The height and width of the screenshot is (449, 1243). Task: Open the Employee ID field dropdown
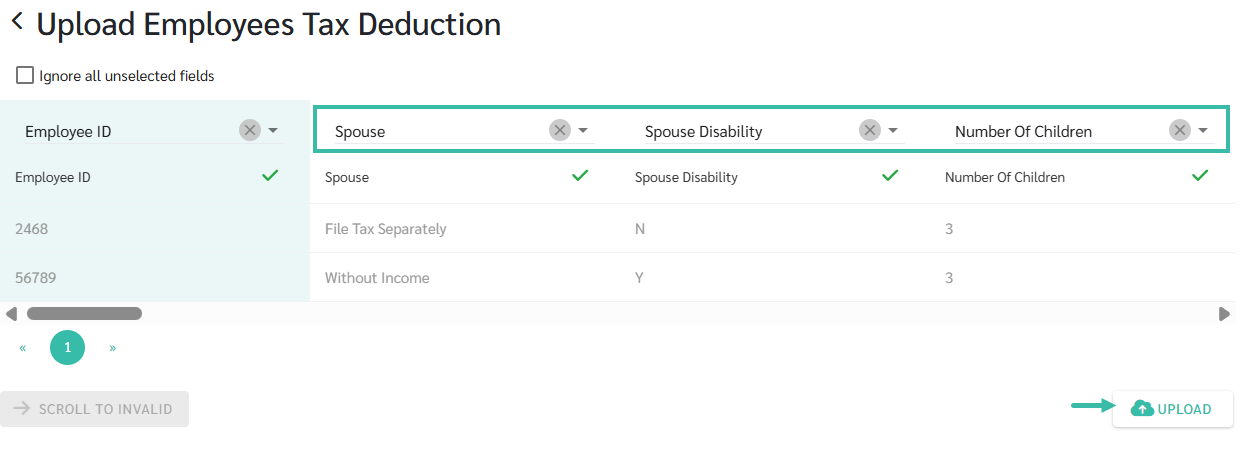click(x=273, y=130)
